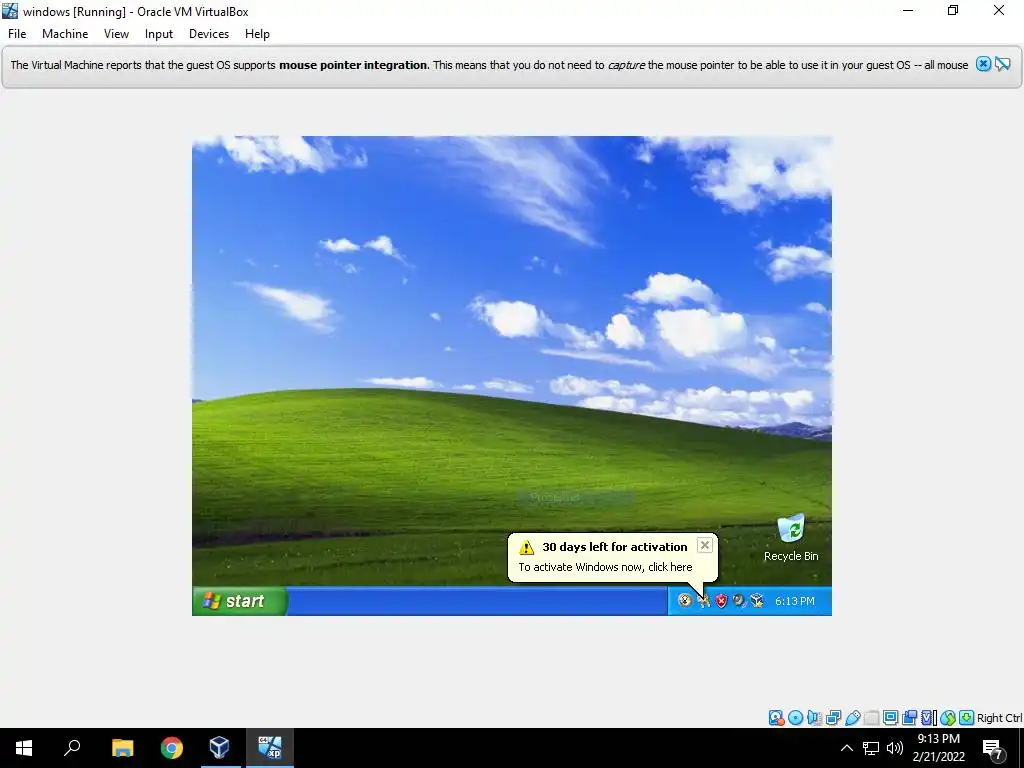1024x768 pixels.
Task: Click the running XP VM taskbar icon
Action: coord(270,748)
